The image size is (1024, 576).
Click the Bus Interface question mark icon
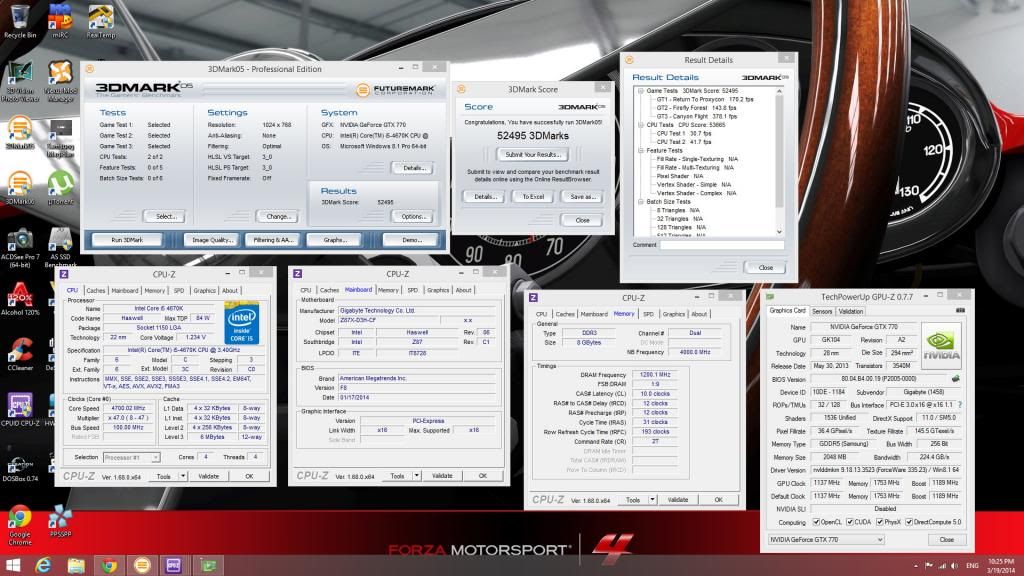click(959, 405)
